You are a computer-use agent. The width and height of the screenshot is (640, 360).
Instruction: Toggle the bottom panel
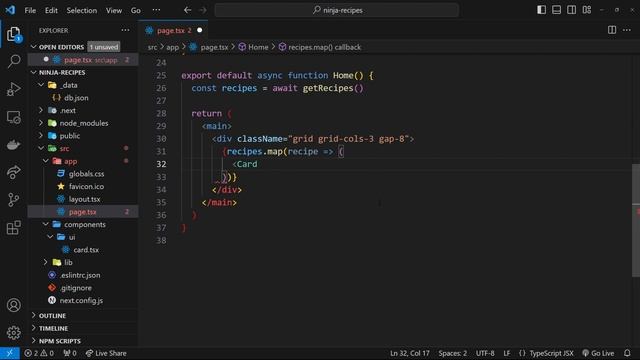pyautogui.click(x=556, y=10)
